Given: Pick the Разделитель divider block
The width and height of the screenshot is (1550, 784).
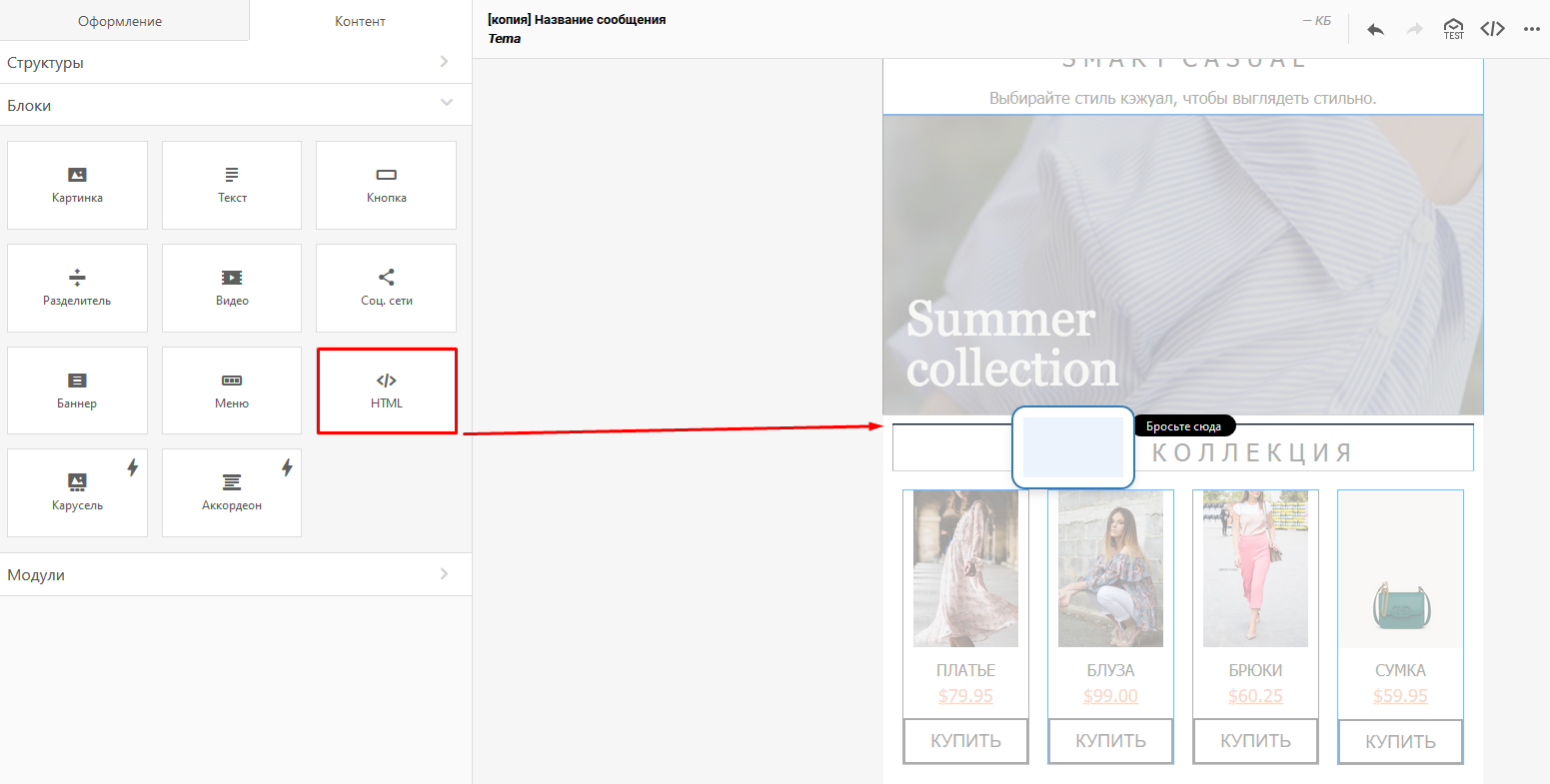Looking at the screenshot, I should point(77,288).
